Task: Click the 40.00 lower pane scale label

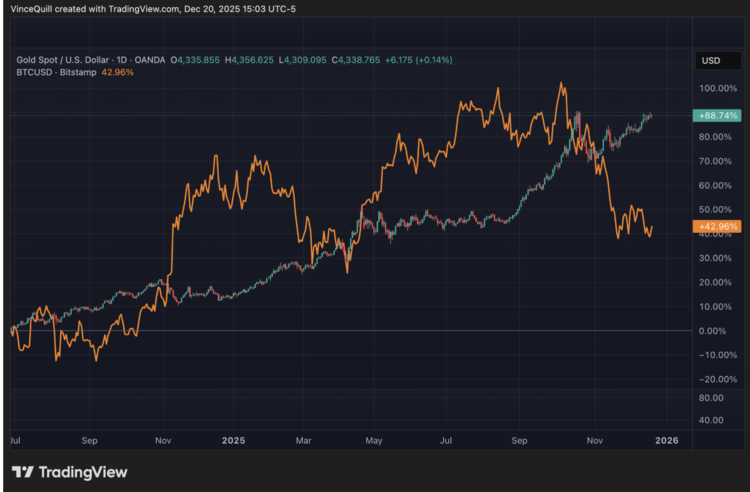Action: (x=711, y=420)
